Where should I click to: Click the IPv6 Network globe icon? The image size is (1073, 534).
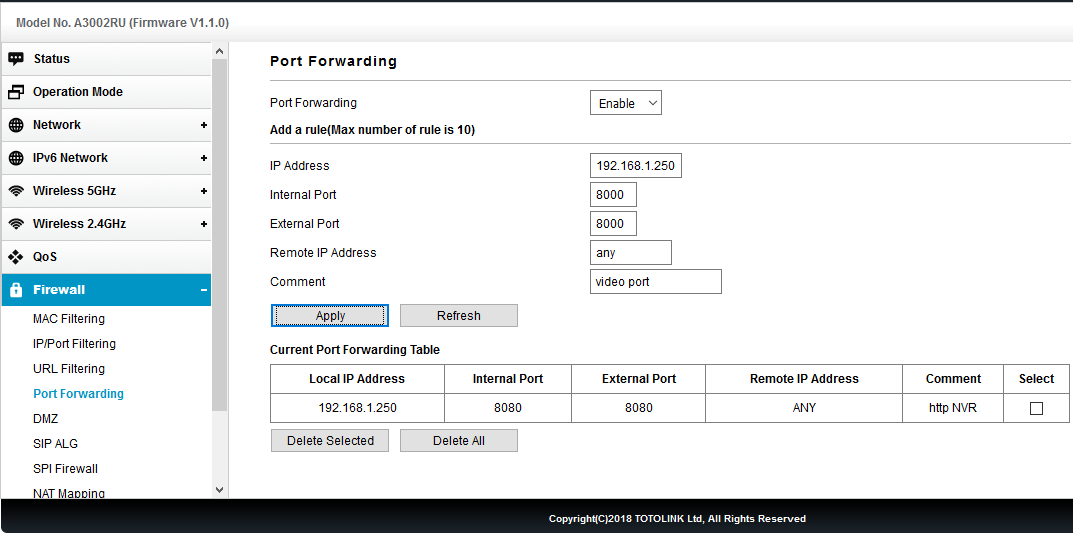[x=16, y=158]
